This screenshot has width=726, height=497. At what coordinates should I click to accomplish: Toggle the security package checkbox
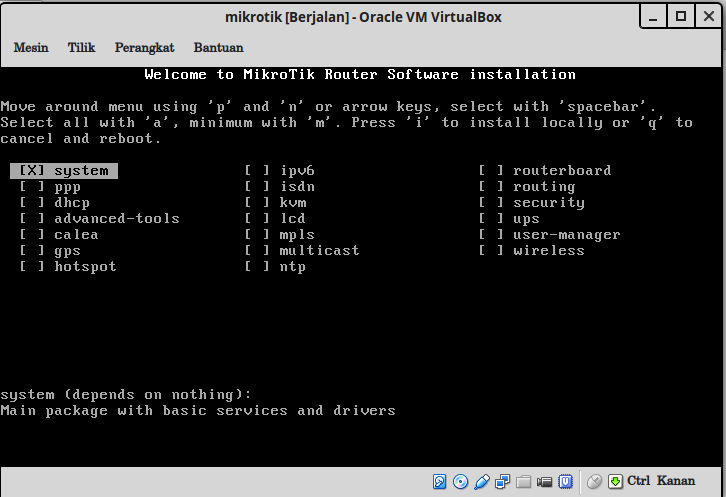(491, 202)
